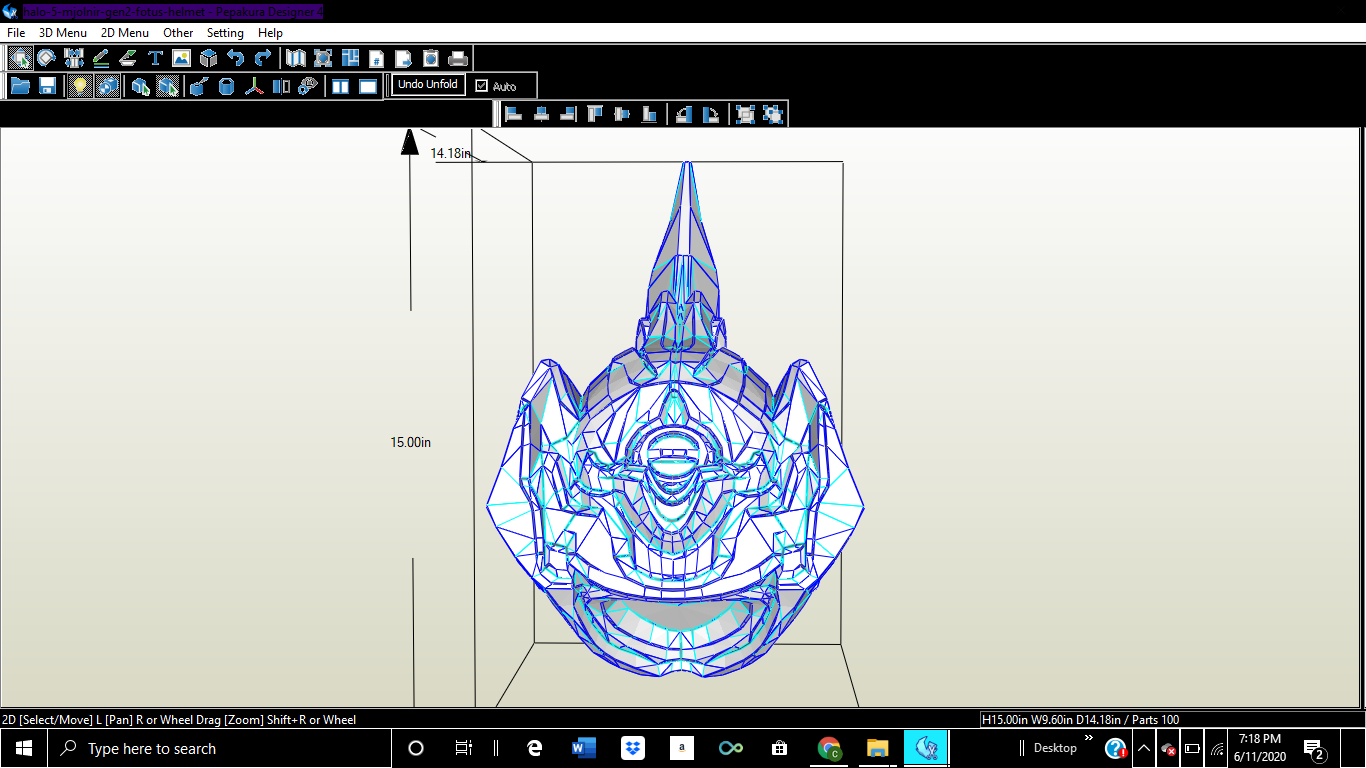
Task: Open the 3D Menu
Action: pos(63,33)
